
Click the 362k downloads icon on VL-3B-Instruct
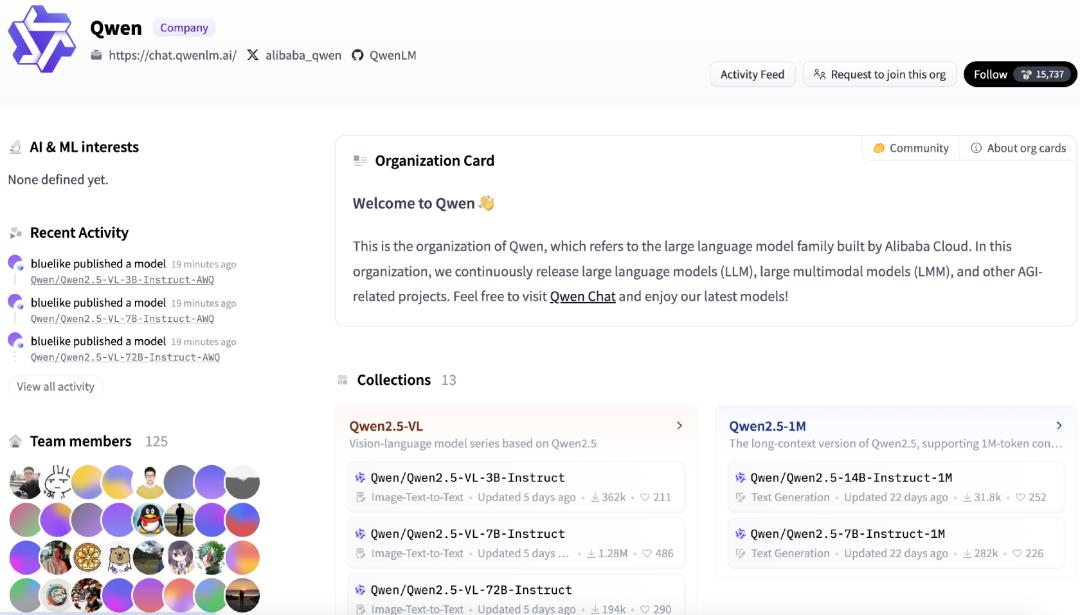pos(594,497)
